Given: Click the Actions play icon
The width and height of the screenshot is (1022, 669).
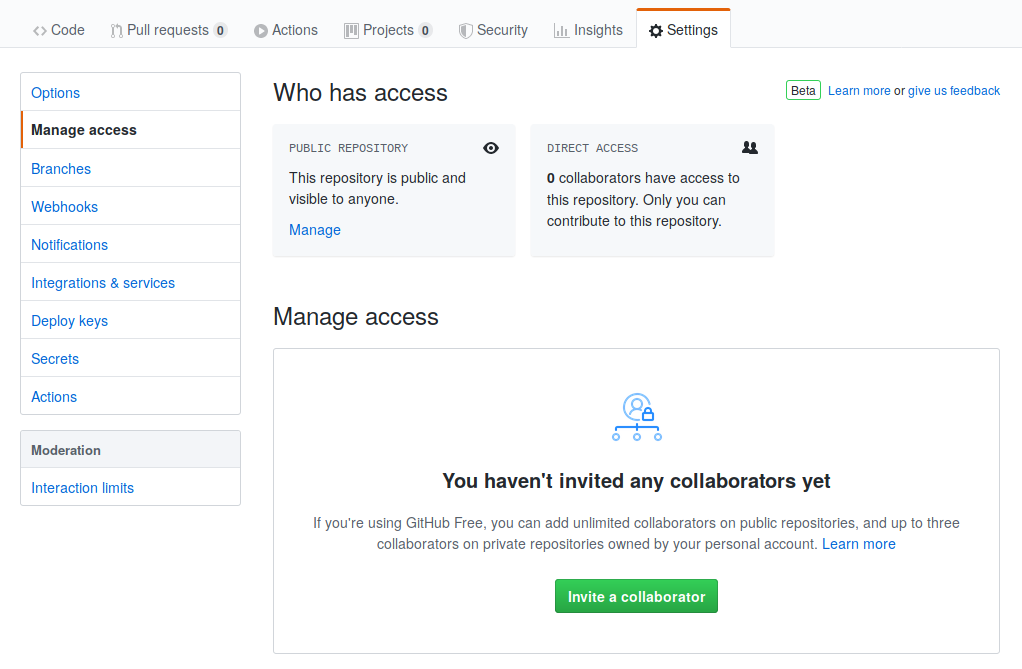Looking at the screenshot, I should (x=261, y=31).
